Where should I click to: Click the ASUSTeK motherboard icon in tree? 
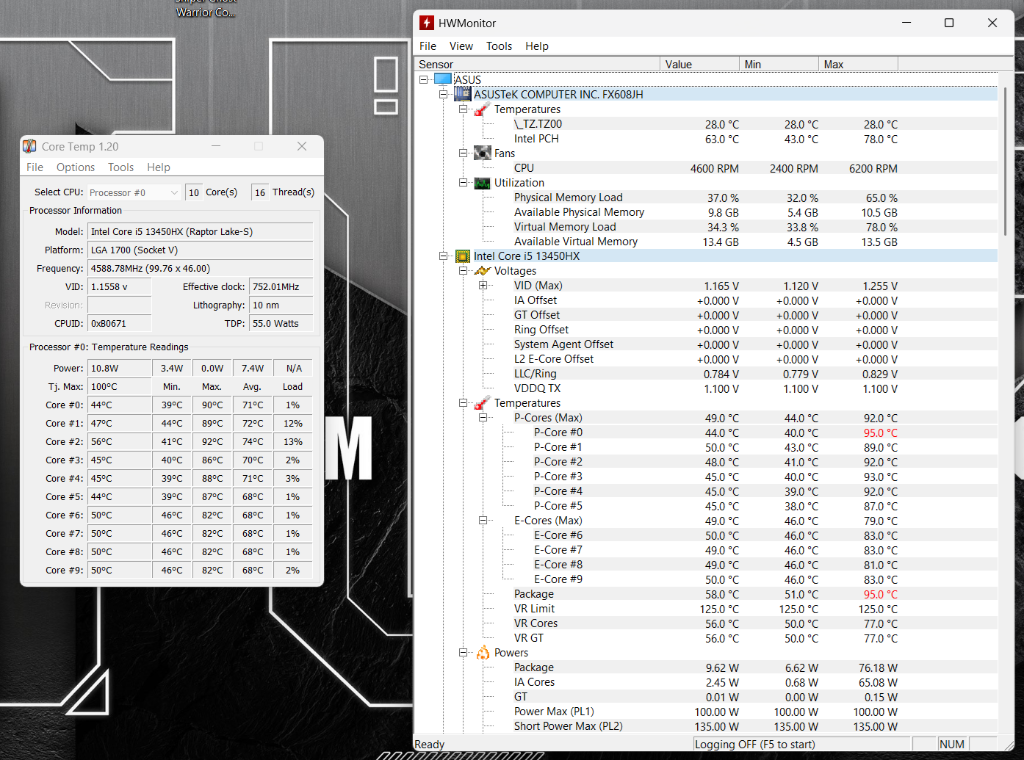pos(463,94)
